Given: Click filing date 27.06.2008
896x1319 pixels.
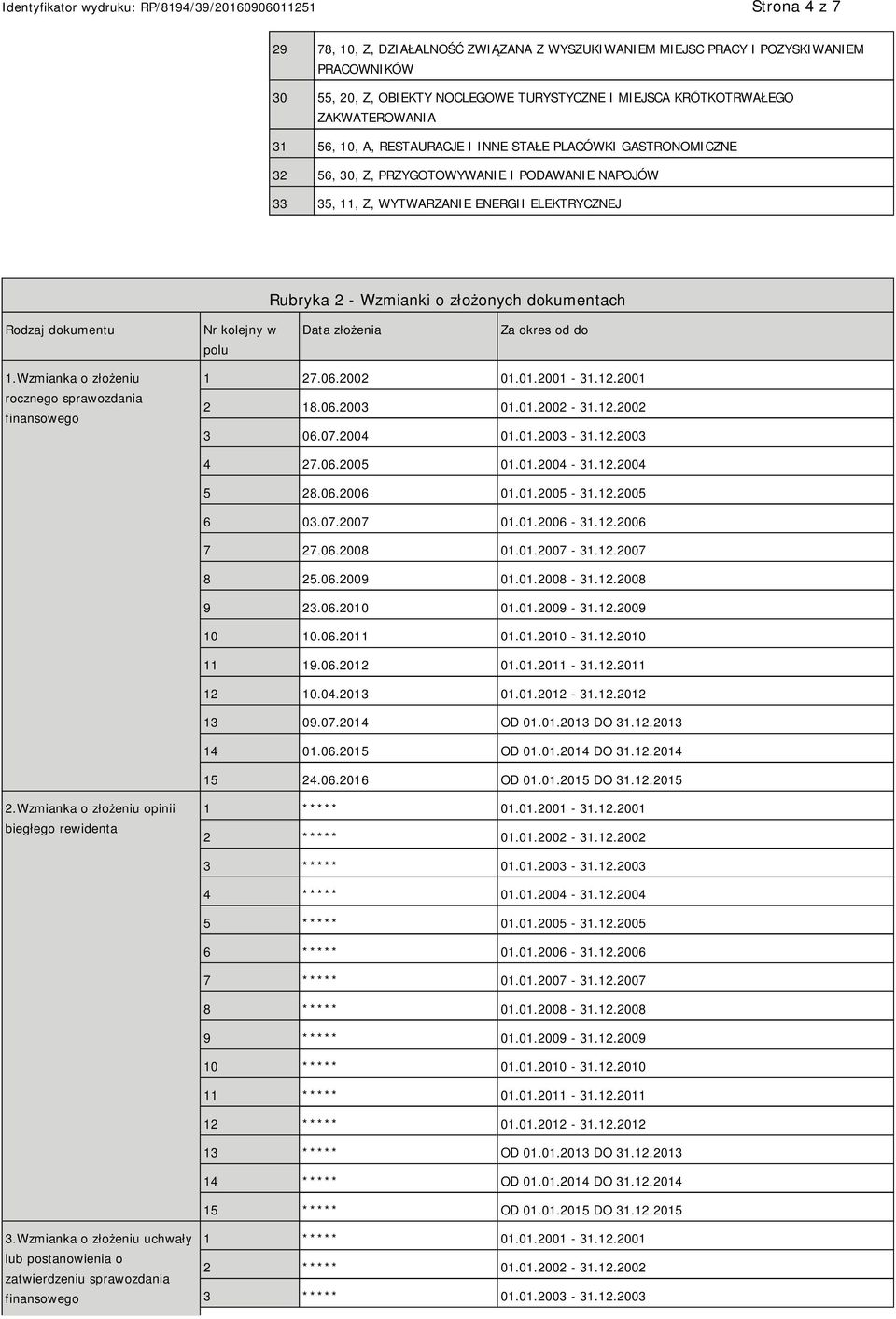Looking at the screenshot, I should [x=335, y=551].
